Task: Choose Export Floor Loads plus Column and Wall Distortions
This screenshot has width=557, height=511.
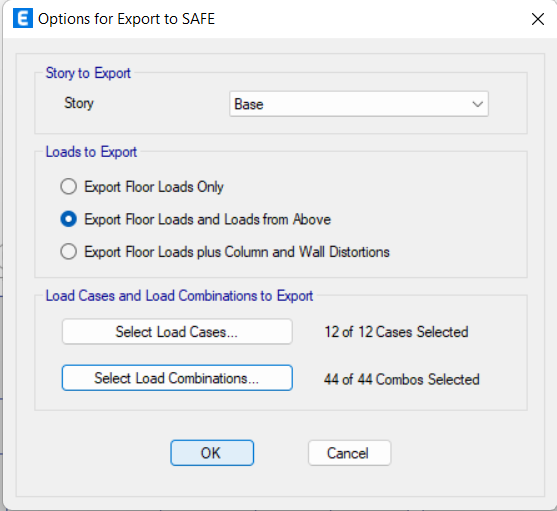Action: (225, 252)
